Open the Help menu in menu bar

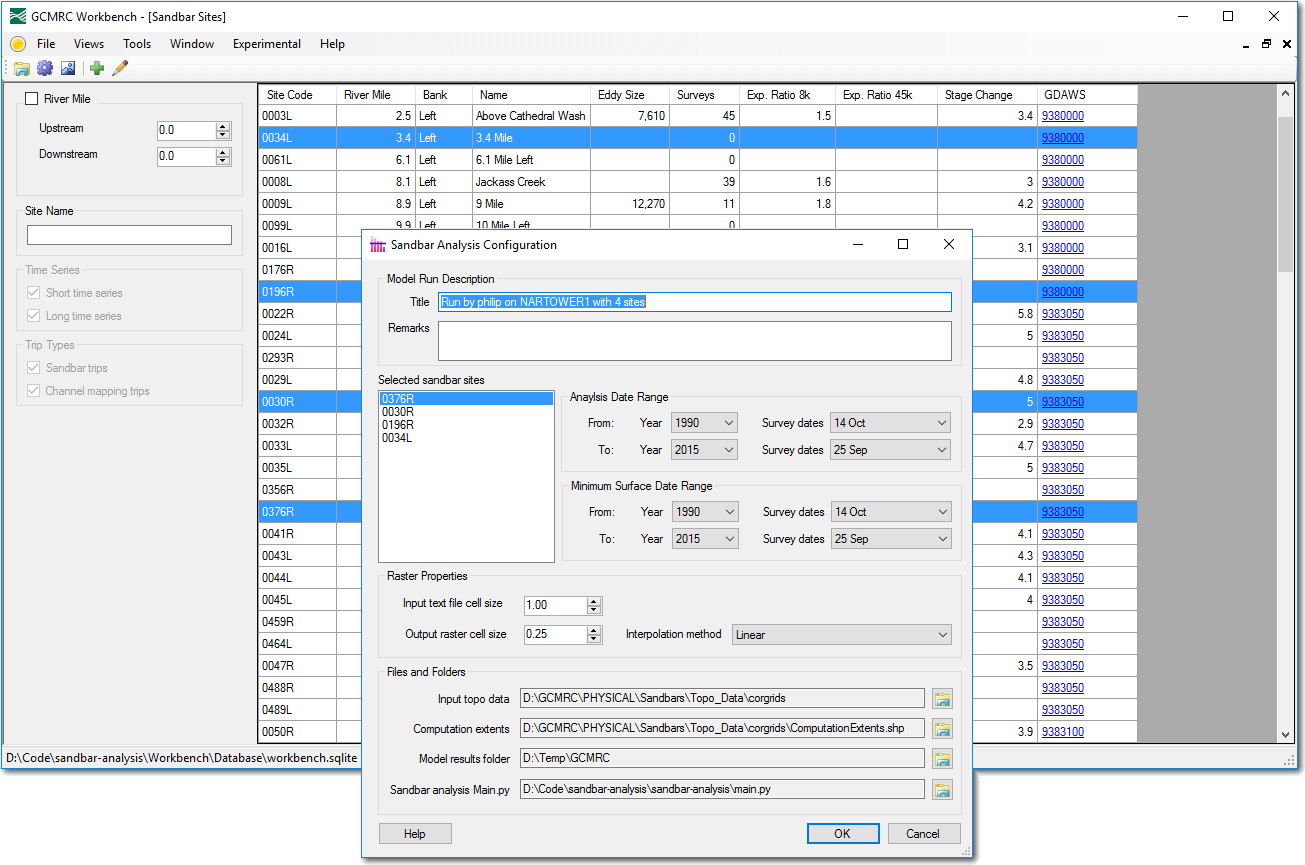(332, 44)
